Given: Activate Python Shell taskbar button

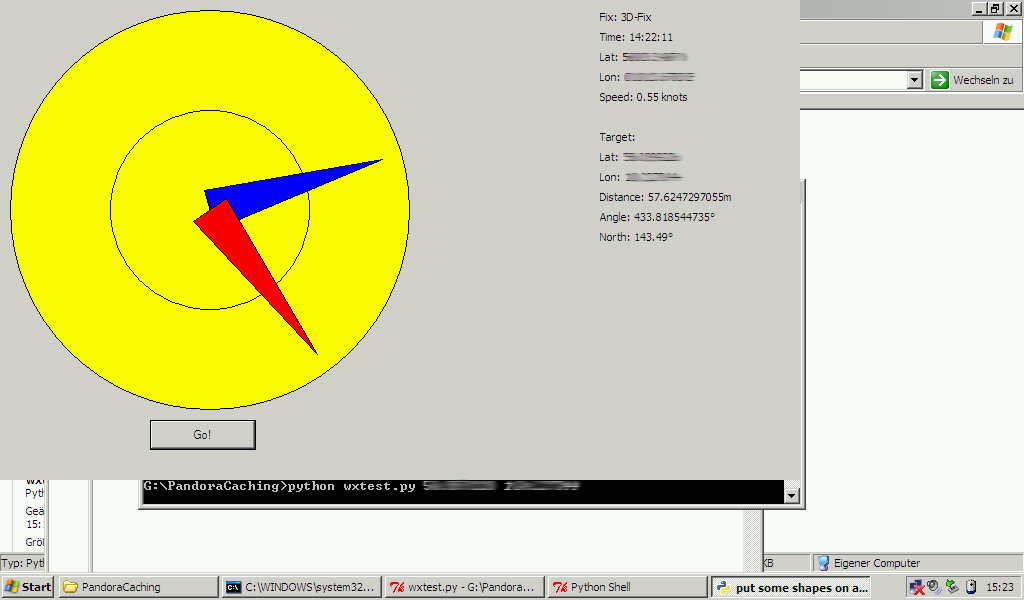Looking at the screenshot, I should coord(627,587).
